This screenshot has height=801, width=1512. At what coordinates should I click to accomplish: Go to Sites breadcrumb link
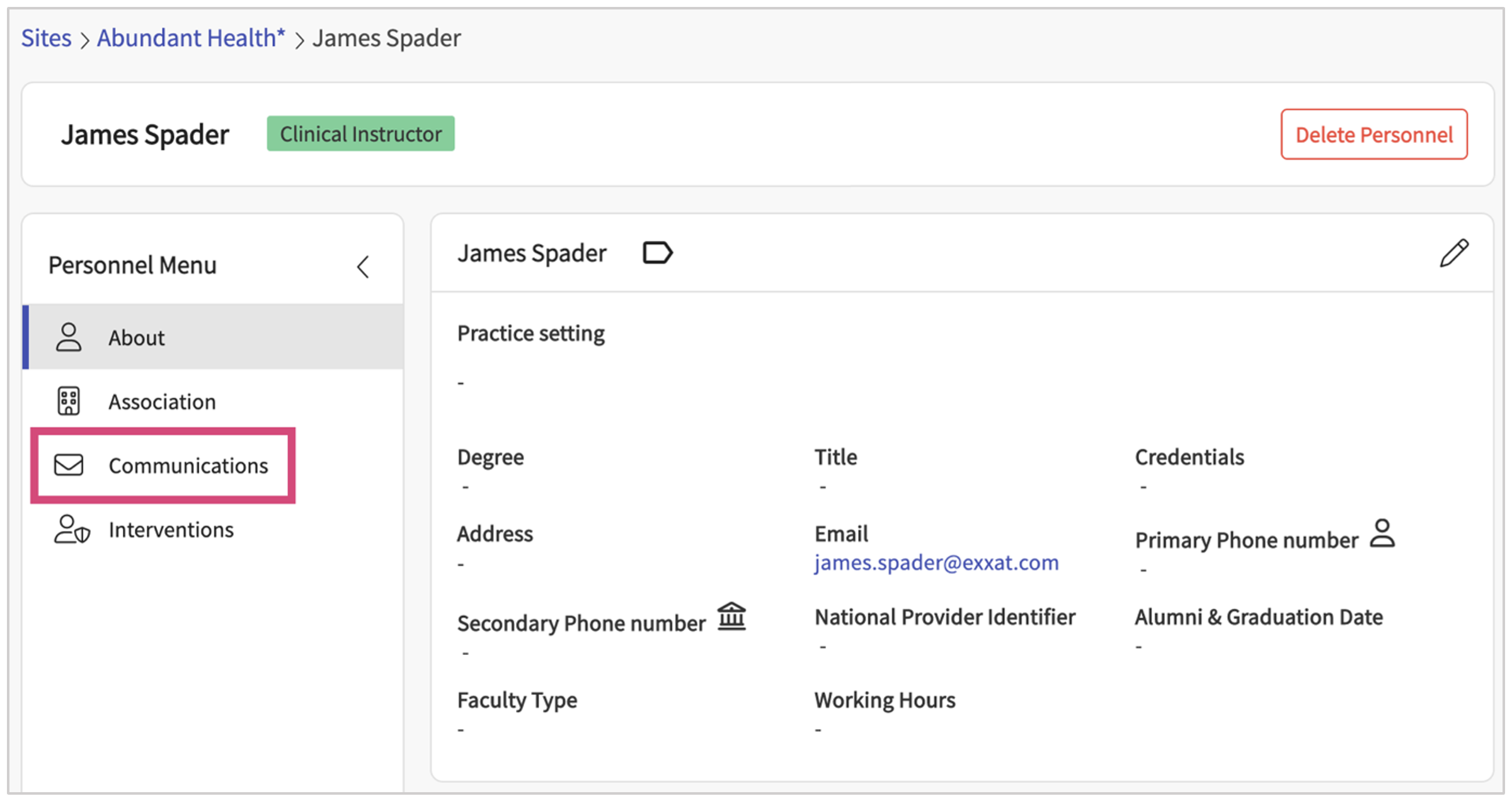[x=47, y=38]
